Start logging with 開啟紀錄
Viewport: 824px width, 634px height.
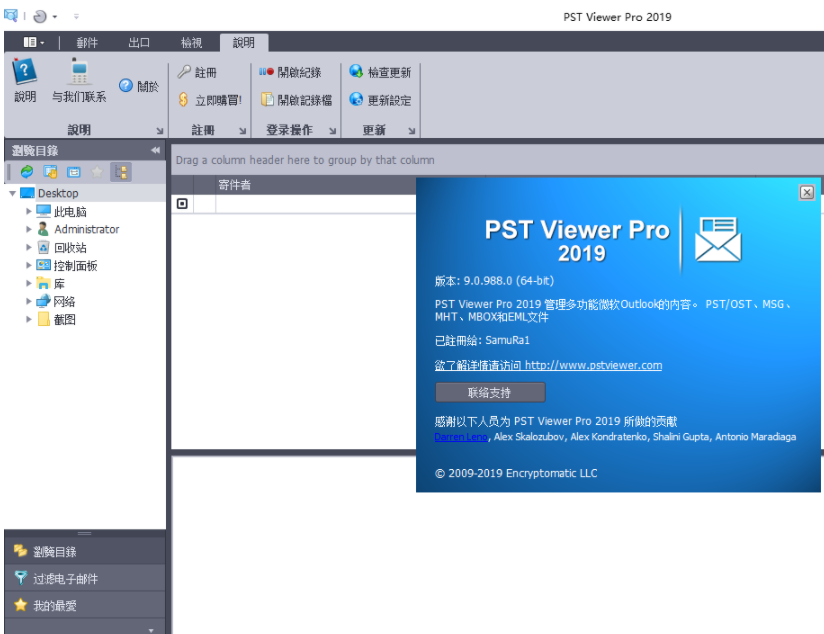pos(290,72)
